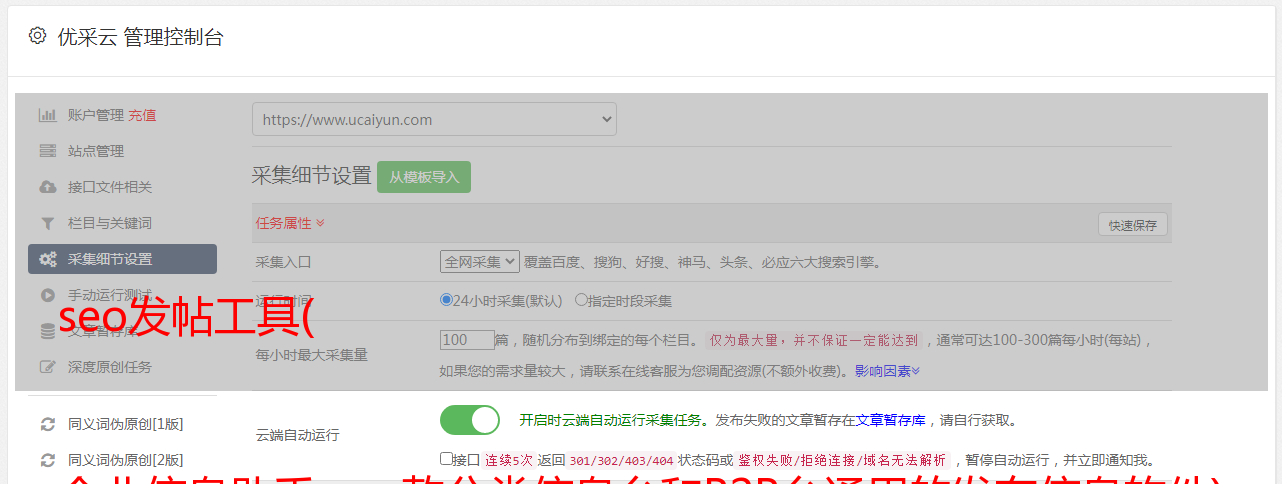Click the 云端自动运行 label

(298, 435)
